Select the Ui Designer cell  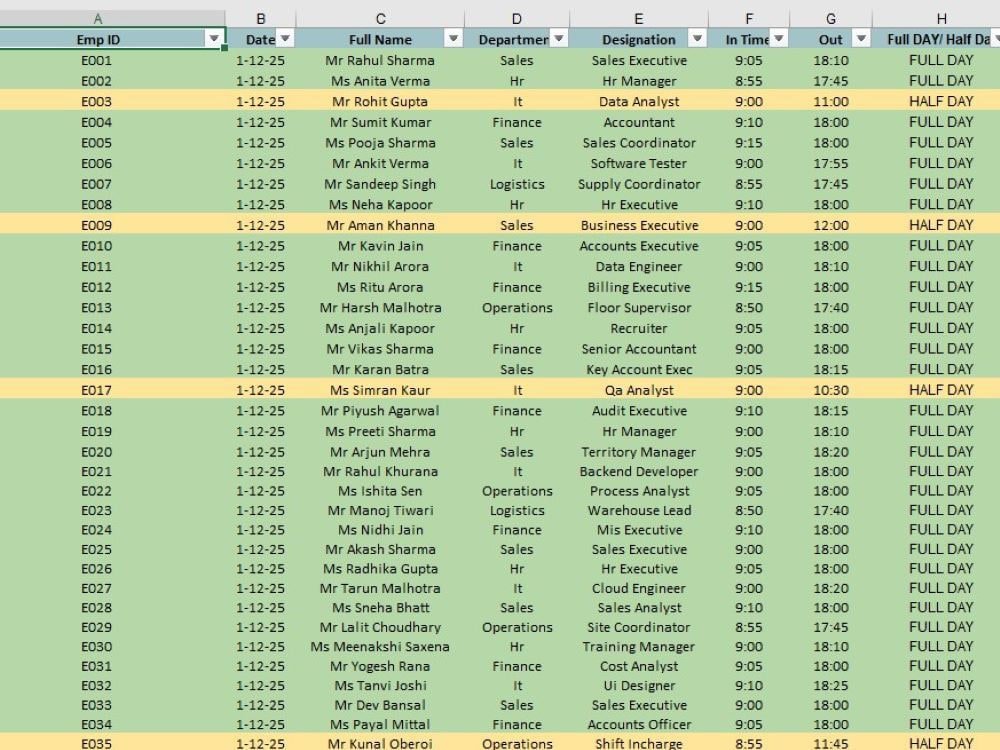point(638,686)
